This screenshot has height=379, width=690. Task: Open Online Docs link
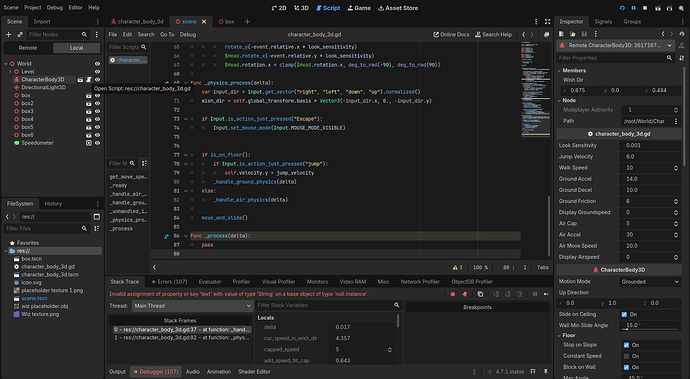[x=451, y=34]
